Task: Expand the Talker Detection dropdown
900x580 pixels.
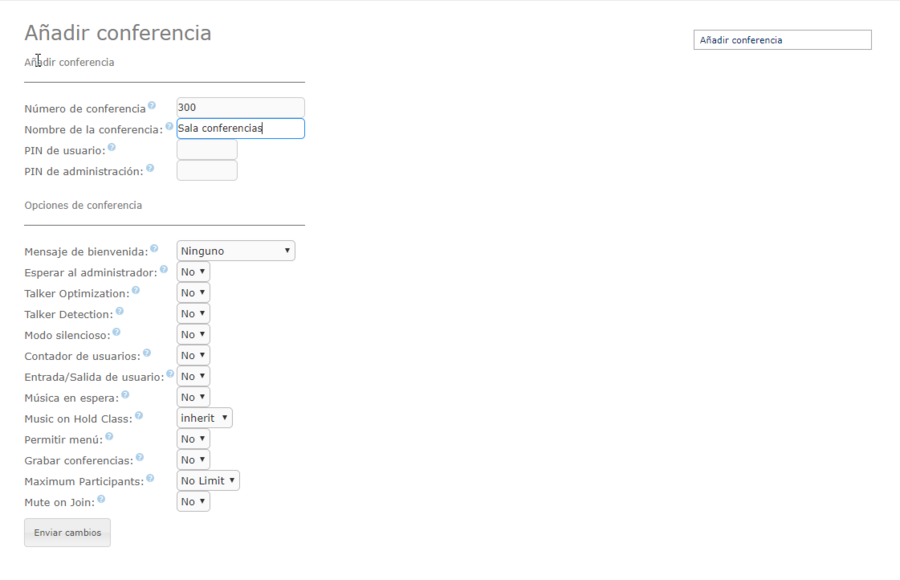Action: pos(193,314)
